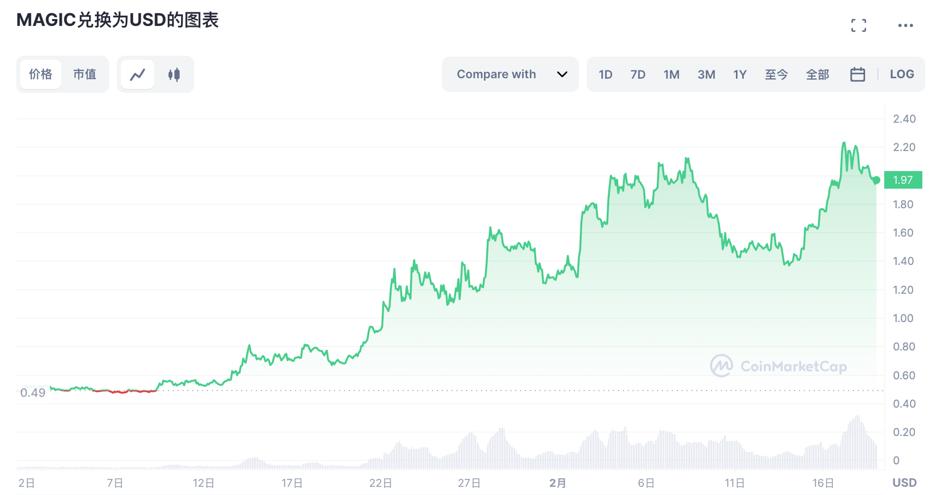This screenshot has height=495, width=939.
Task: Click the 1.97 current price label
Action: [905, 180]
